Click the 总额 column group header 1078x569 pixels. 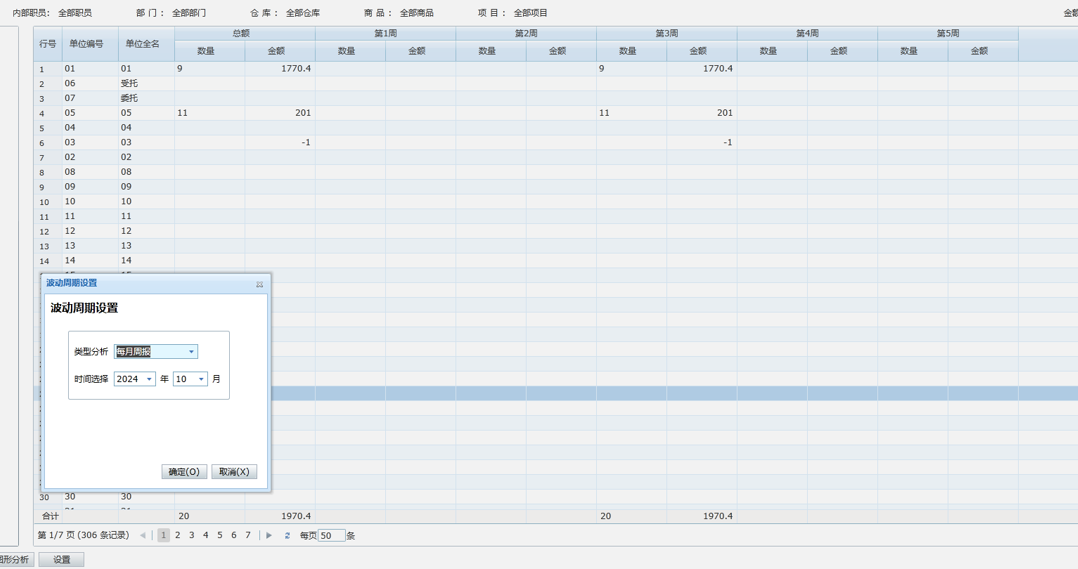[241, 34]
